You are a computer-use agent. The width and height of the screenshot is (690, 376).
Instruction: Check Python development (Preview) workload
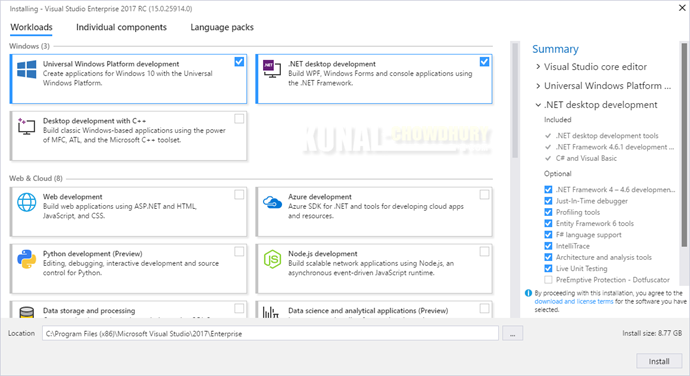coord(239,251)
